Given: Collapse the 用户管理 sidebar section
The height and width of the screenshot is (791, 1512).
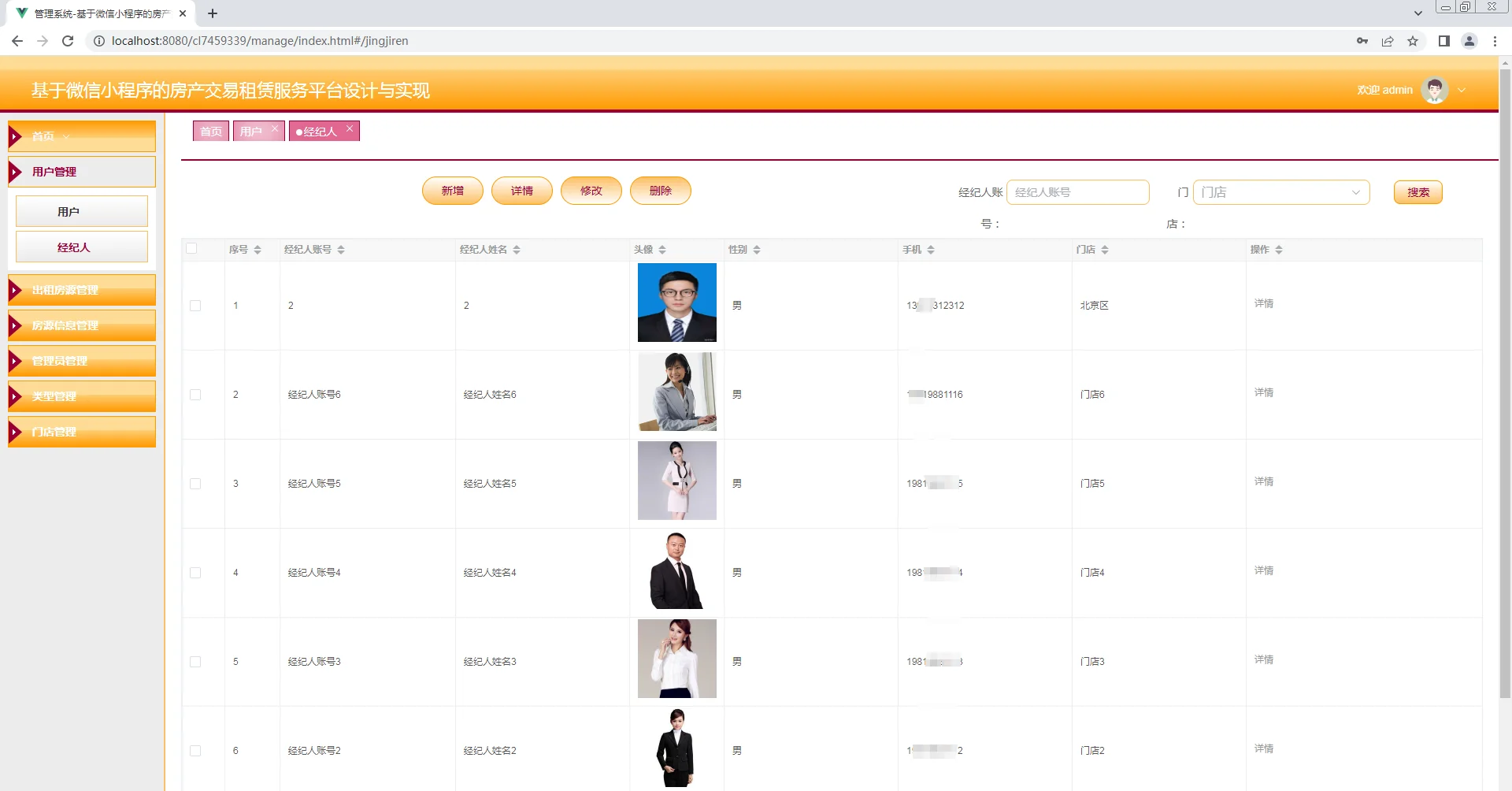Looking at the screenshot, I should point(82,172).
